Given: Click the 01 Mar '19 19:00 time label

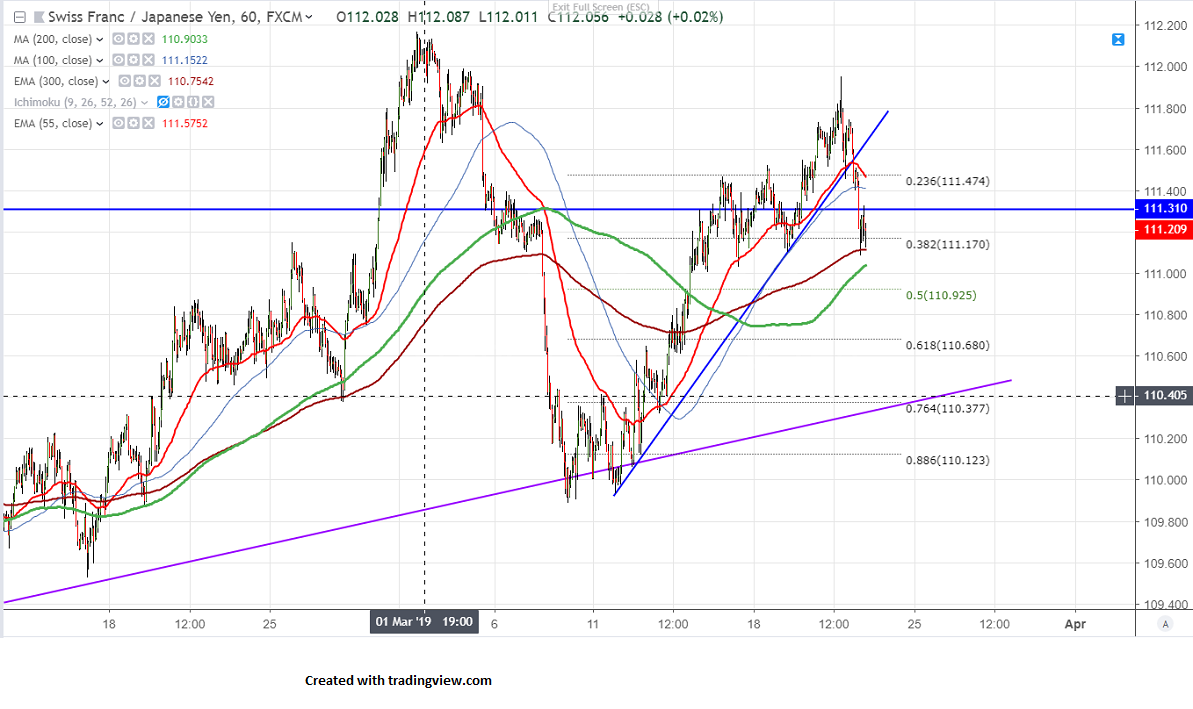Looking at the screenshot, I should click(425, 622).
